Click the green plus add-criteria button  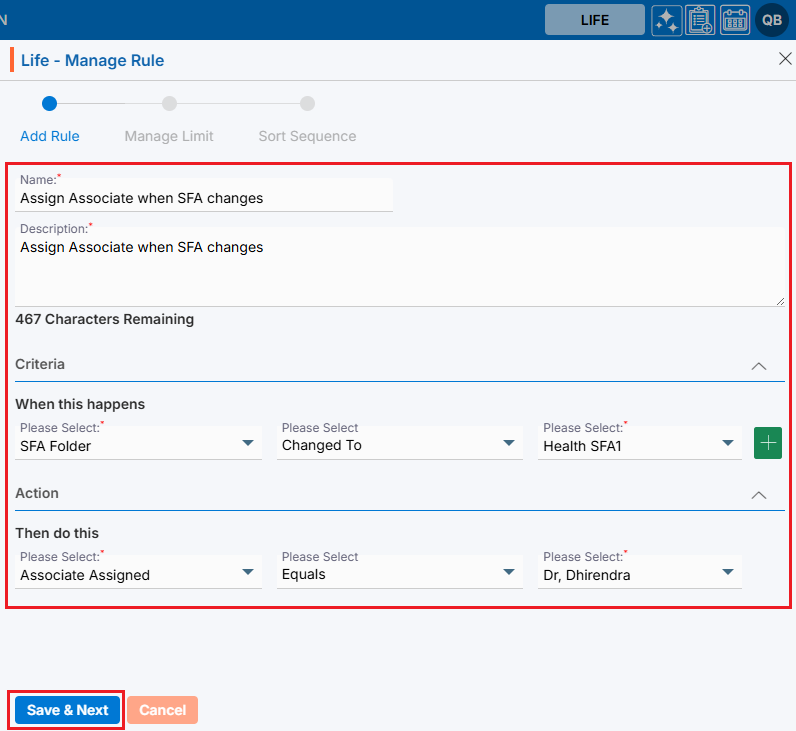click(768, 443)
